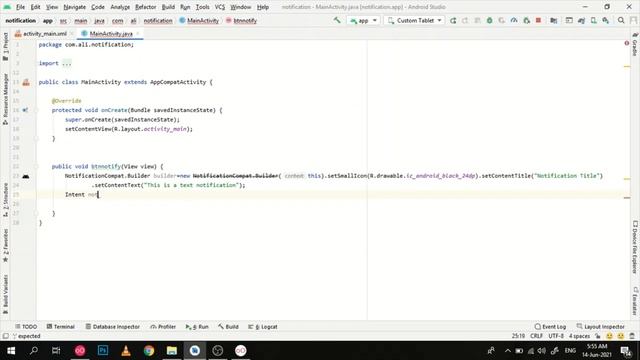The image size is (640, 360).
Task: Open the Layout Inspector
Action: click(600, 327)
